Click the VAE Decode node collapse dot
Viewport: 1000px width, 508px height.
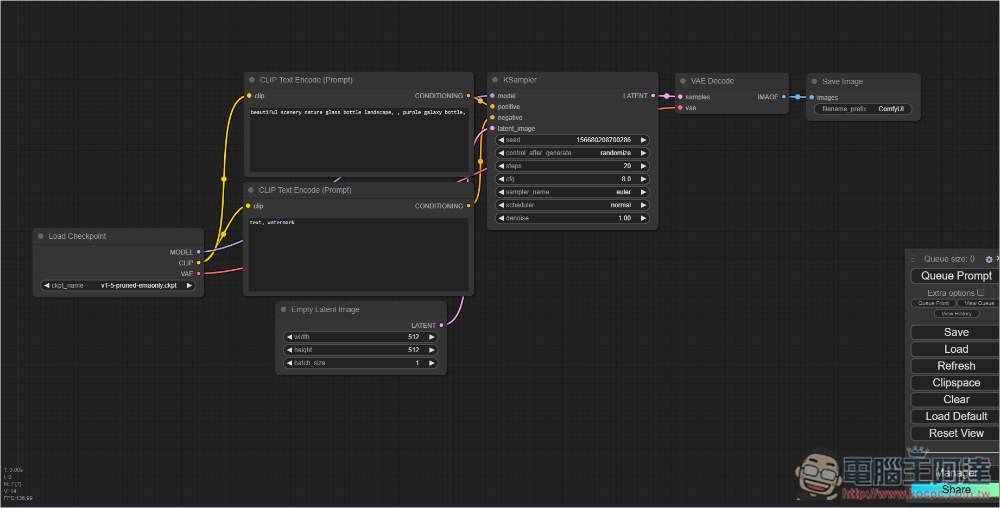(x=682, y=81)
